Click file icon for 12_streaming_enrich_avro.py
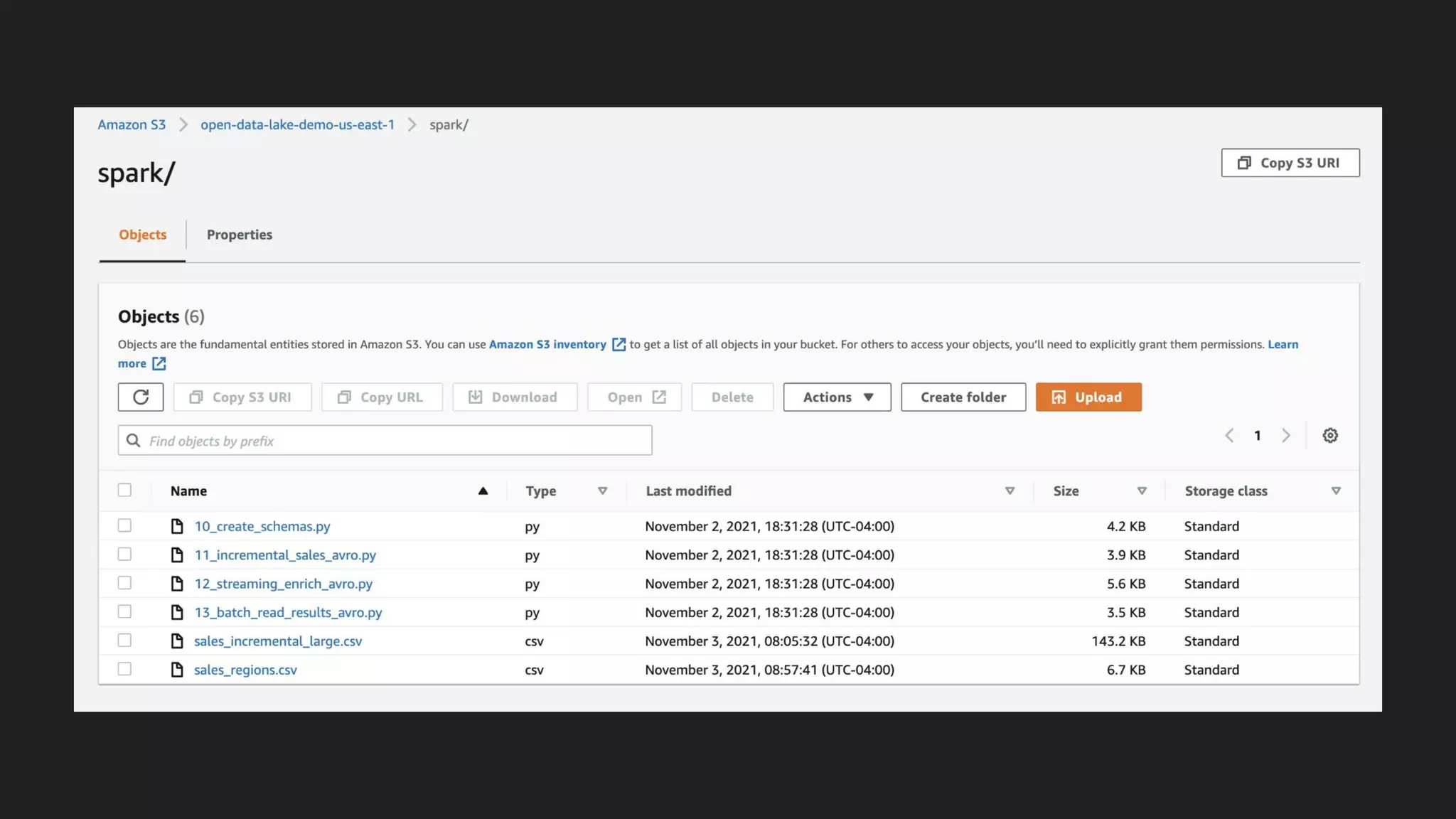The width and height of the screenshot is (1456, 819). pos(177,584)
